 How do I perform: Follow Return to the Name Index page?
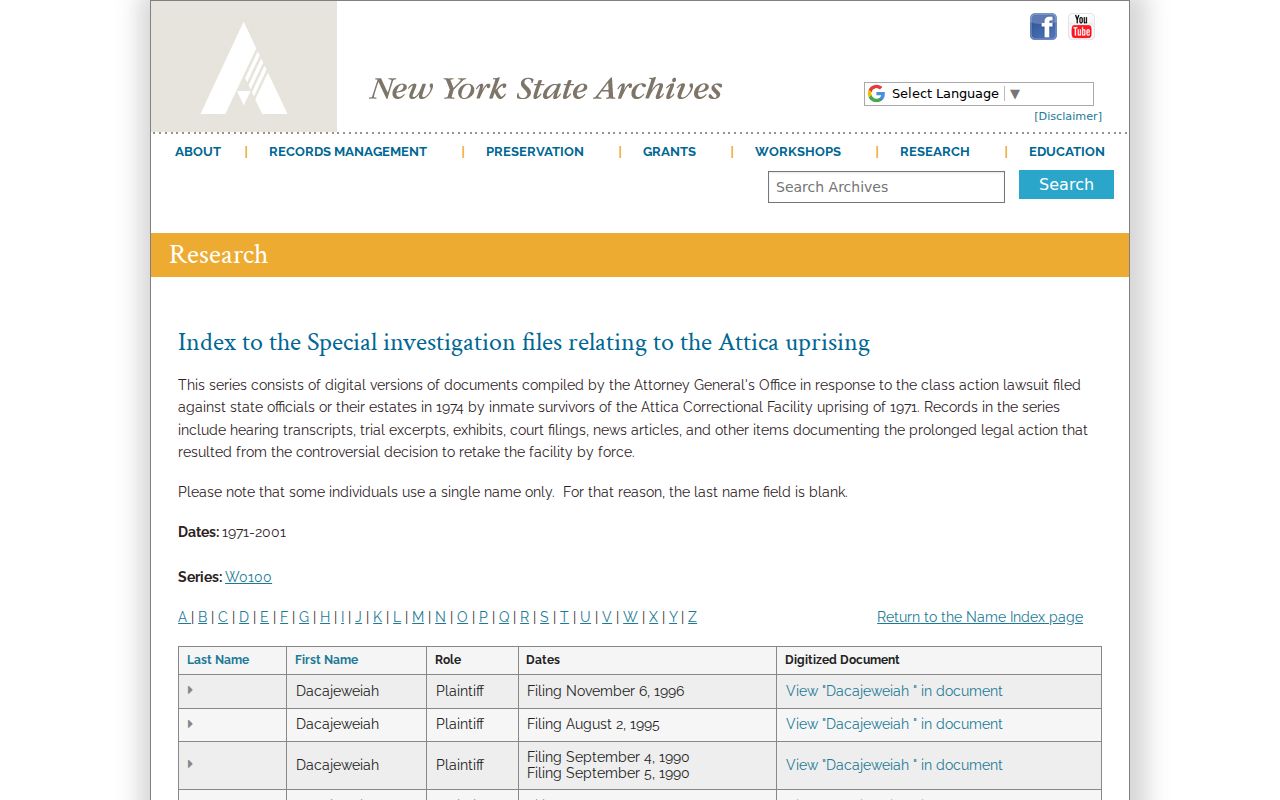pyautogui.click(x=980, y=617)
